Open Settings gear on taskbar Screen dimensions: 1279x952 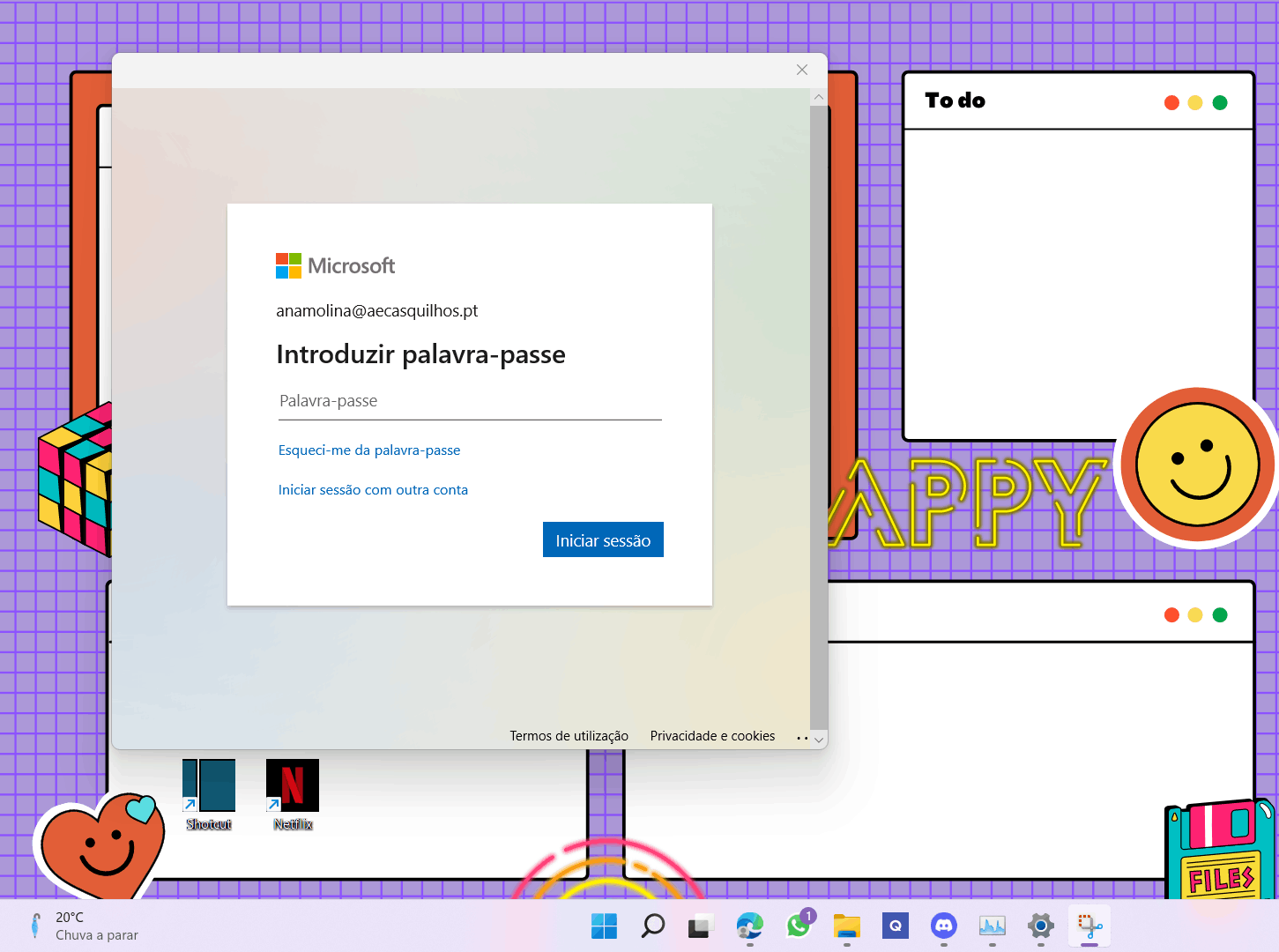point(1041,926)
